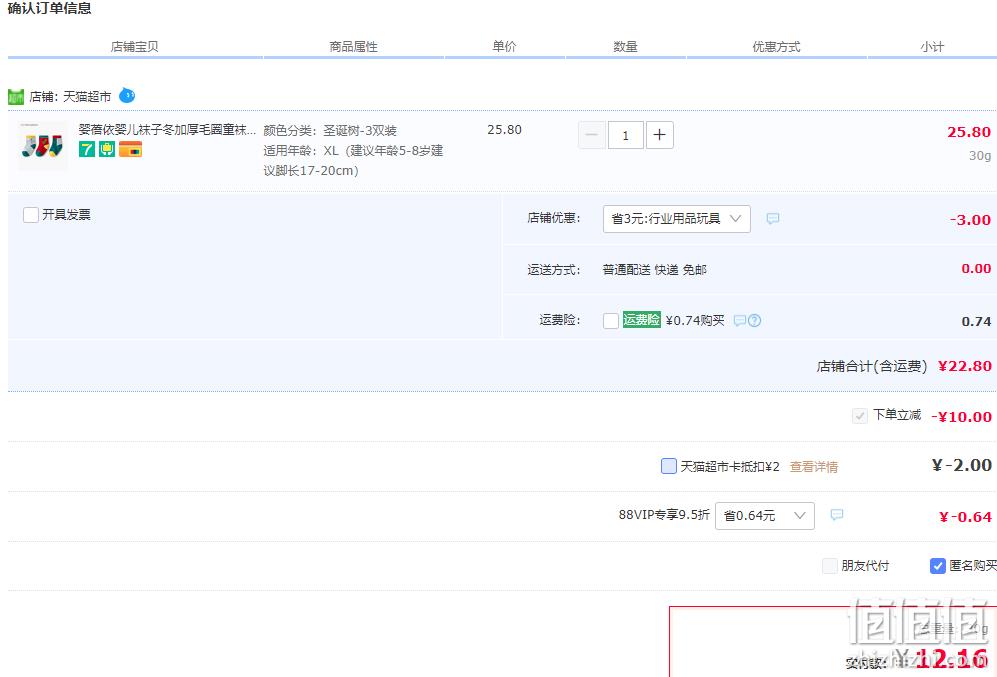997x677 pixels.
Task: Open the socks product thumbnail image
Action: (42, 146)
